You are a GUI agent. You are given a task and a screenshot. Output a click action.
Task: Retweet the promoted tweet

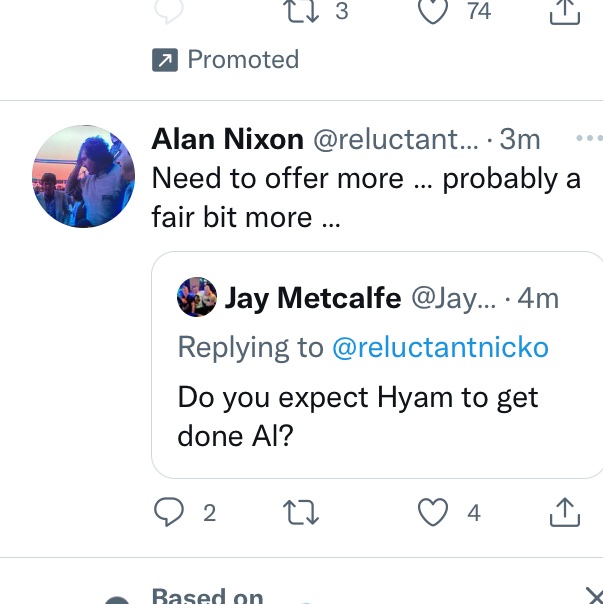click(301, 11)
